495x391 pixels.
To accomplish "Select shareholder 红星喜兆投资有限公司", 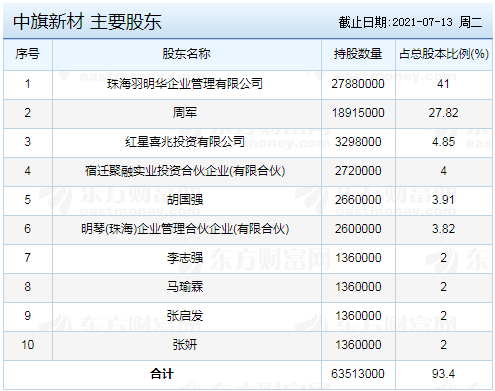I will [x=185, y=142].
